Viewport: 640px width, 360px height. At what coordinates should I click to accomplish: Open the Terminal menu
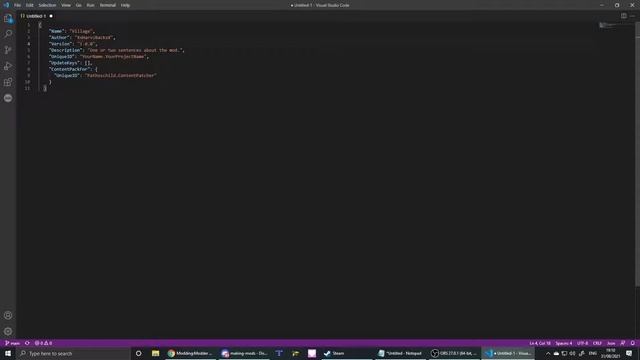click(108, 5)
